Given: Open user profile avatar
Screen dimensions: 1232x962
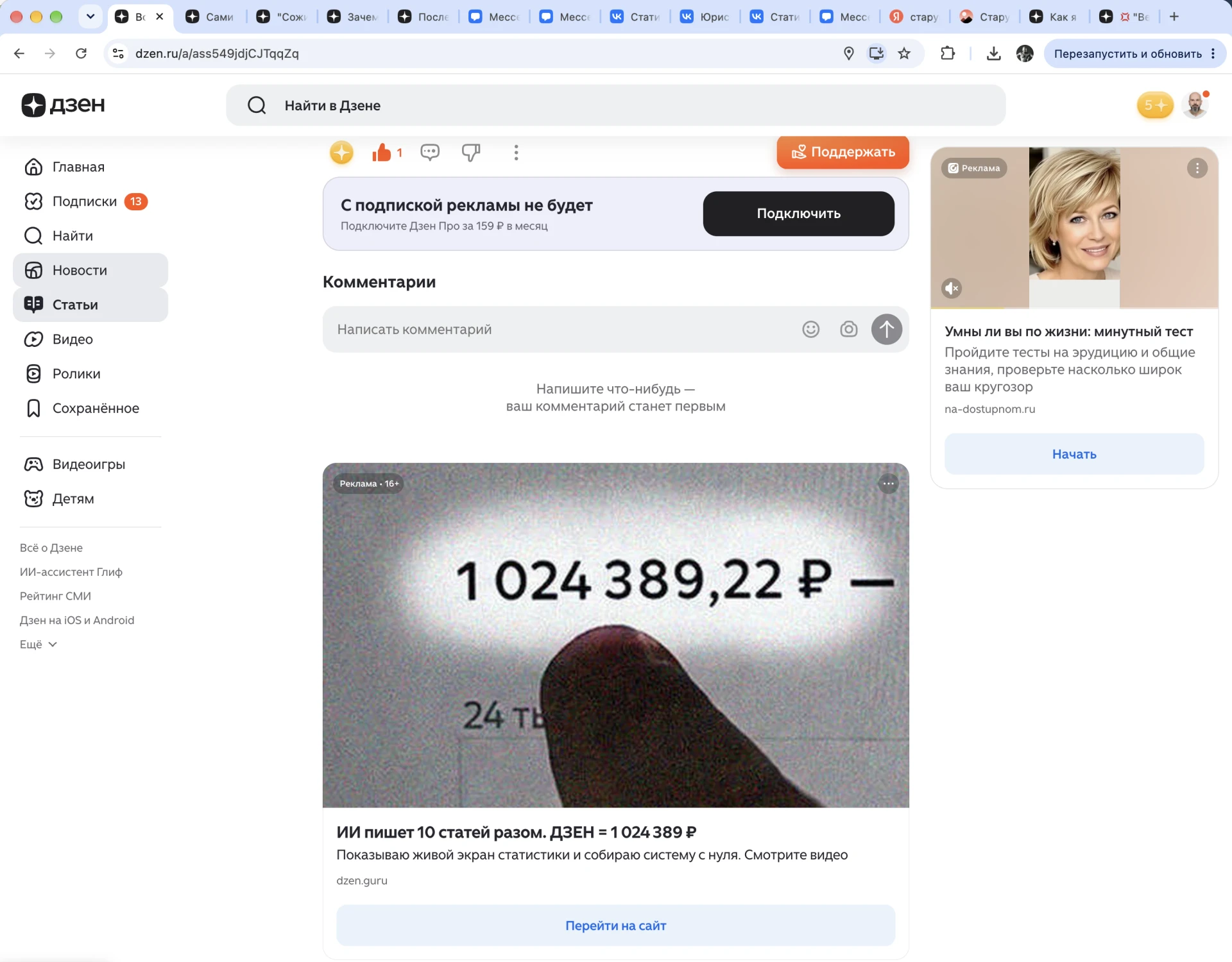Looking at the screenshot, I should click(x=1195, y=105).
